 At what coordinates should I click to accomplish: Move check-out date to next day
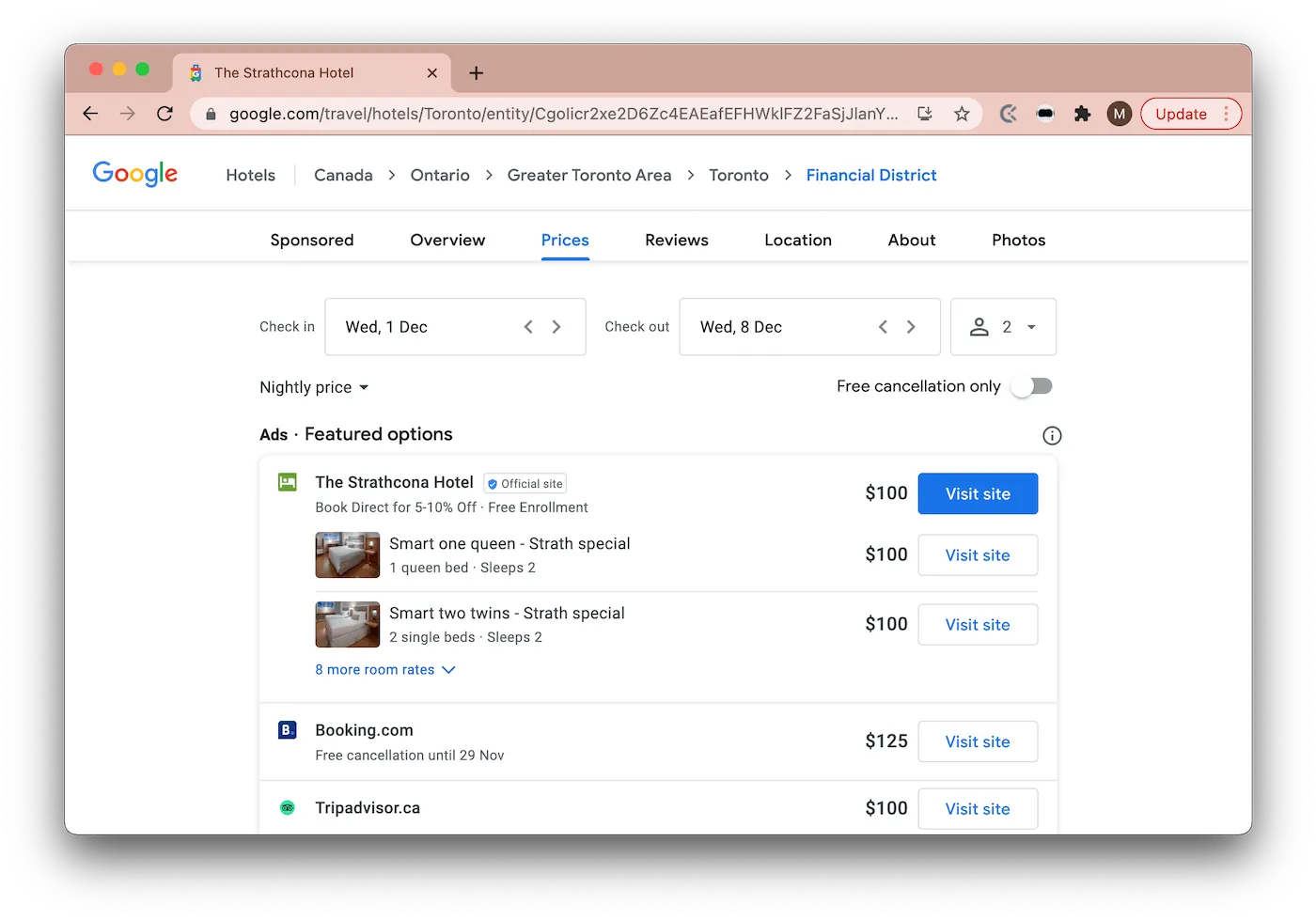coord(911,327)
